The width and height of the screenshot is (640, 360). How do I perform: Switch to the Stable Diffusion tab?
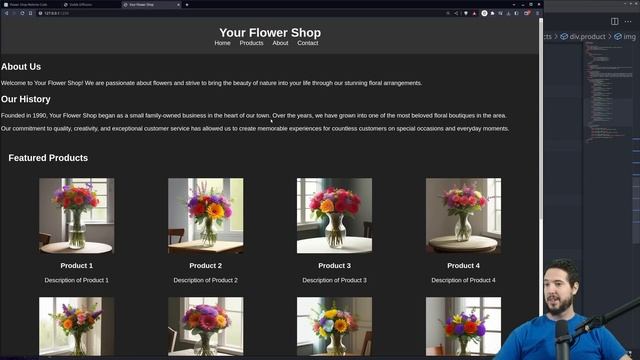coord(92,4)
